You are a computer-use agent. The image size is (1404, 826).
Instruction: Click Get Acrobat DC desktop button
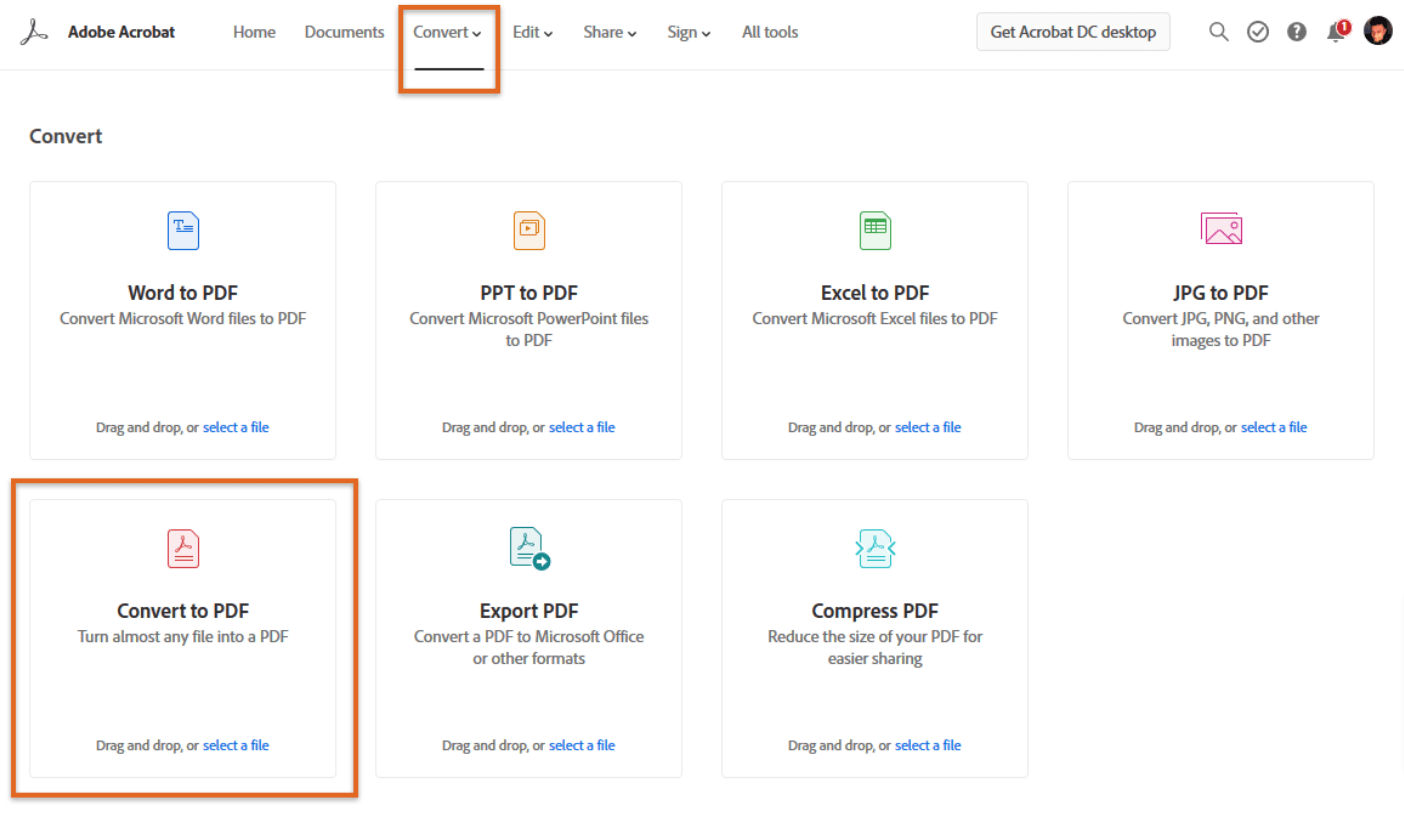coord(1073,32)
